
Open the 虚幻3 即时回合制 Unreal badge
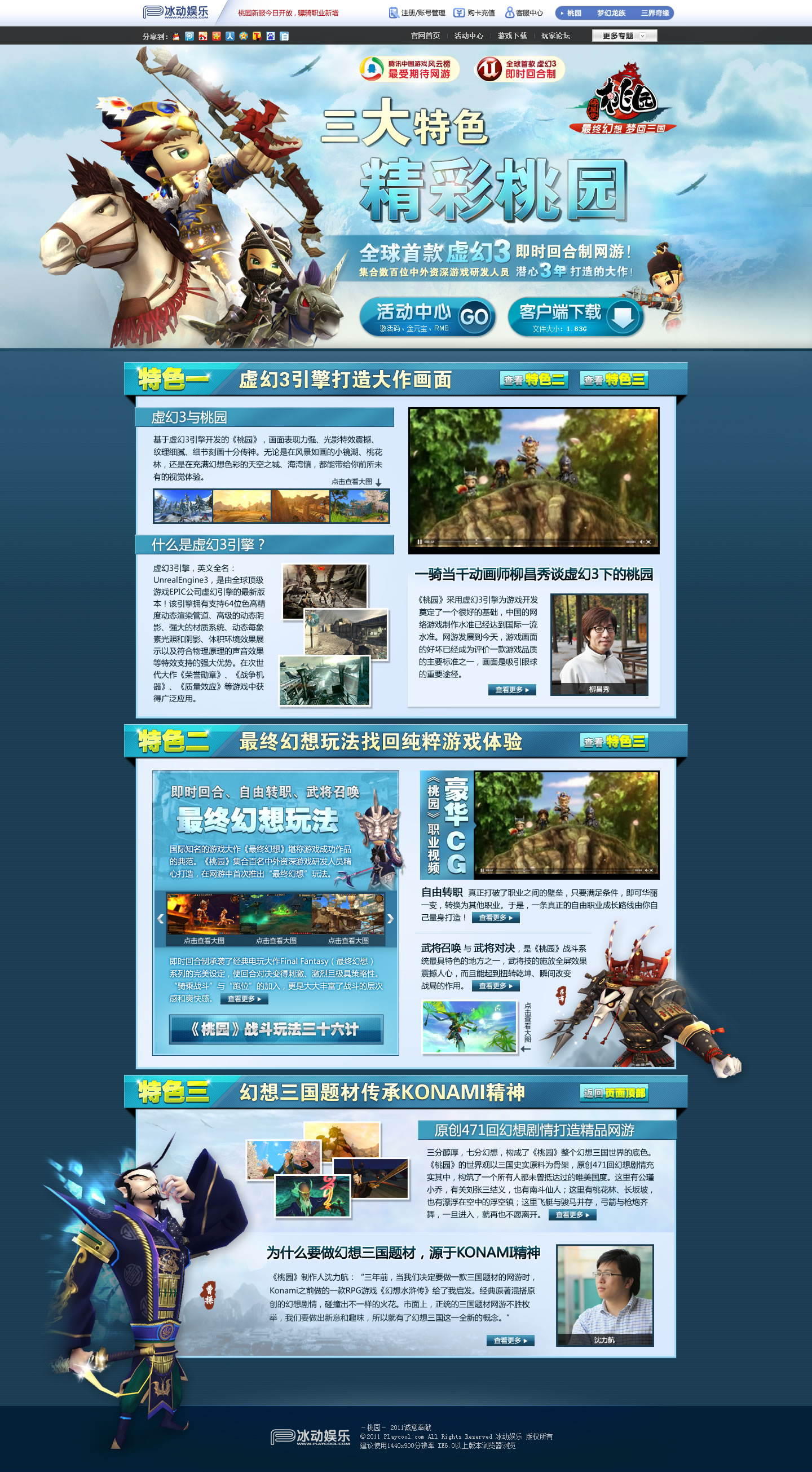pos(520,69)
